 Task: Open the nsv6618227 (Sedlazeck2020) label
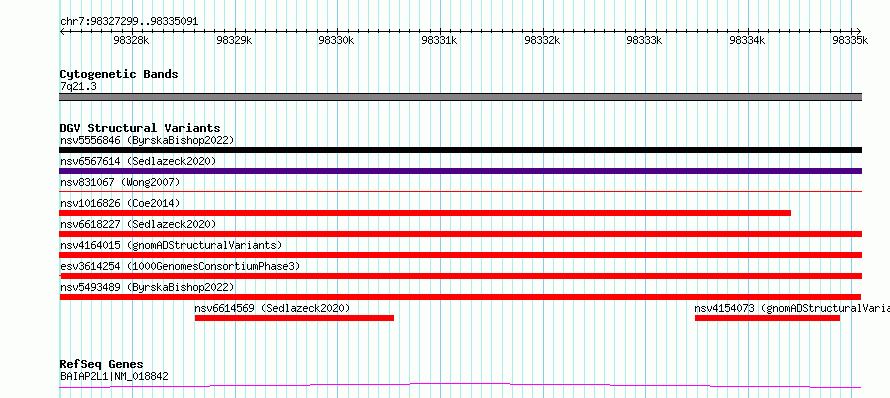coord(138,224)
